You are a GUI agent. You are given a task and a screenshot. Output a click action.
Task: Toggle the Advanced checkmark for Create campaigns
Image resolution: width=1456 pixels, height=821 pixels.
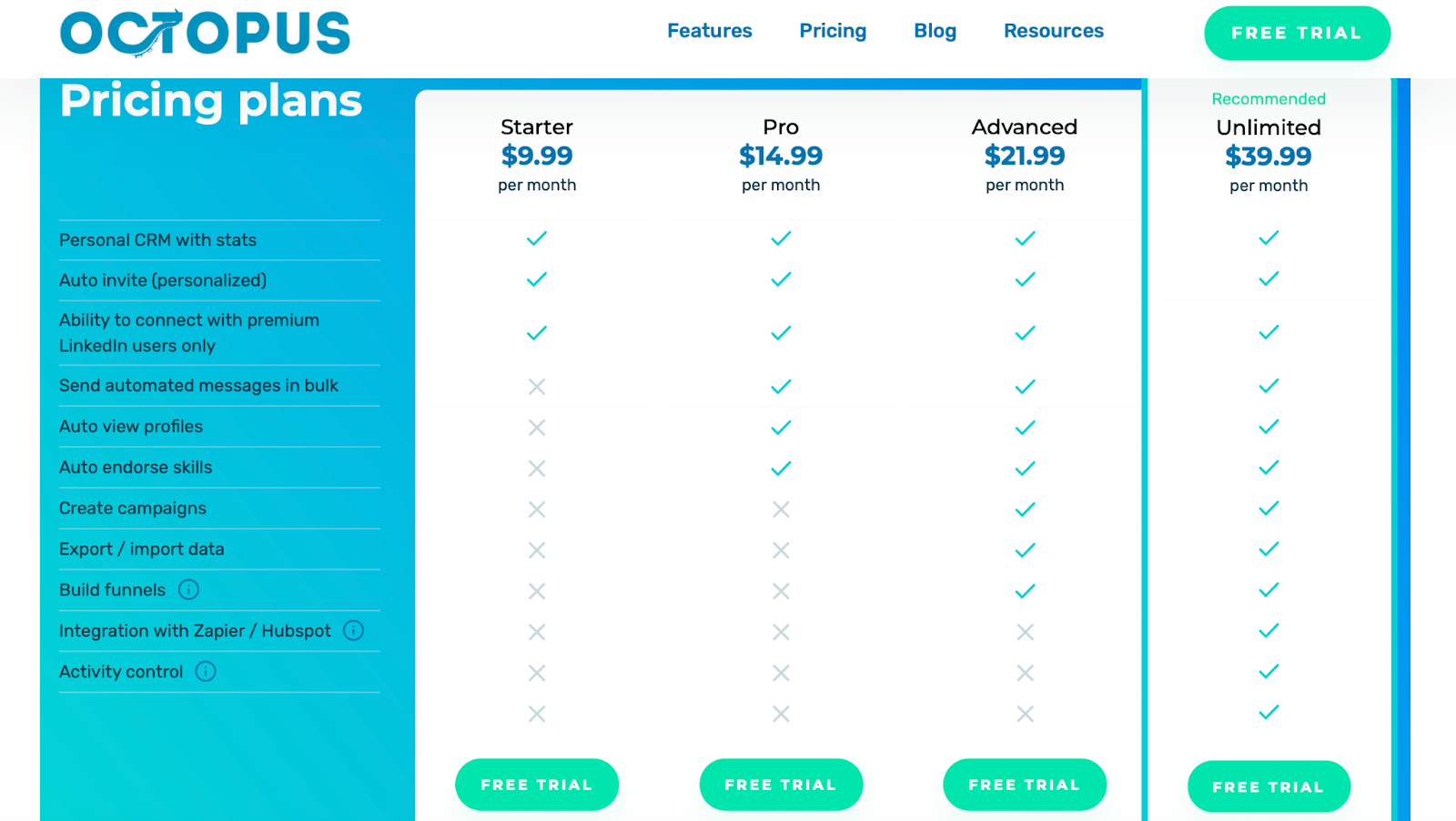pos(1025,509)
